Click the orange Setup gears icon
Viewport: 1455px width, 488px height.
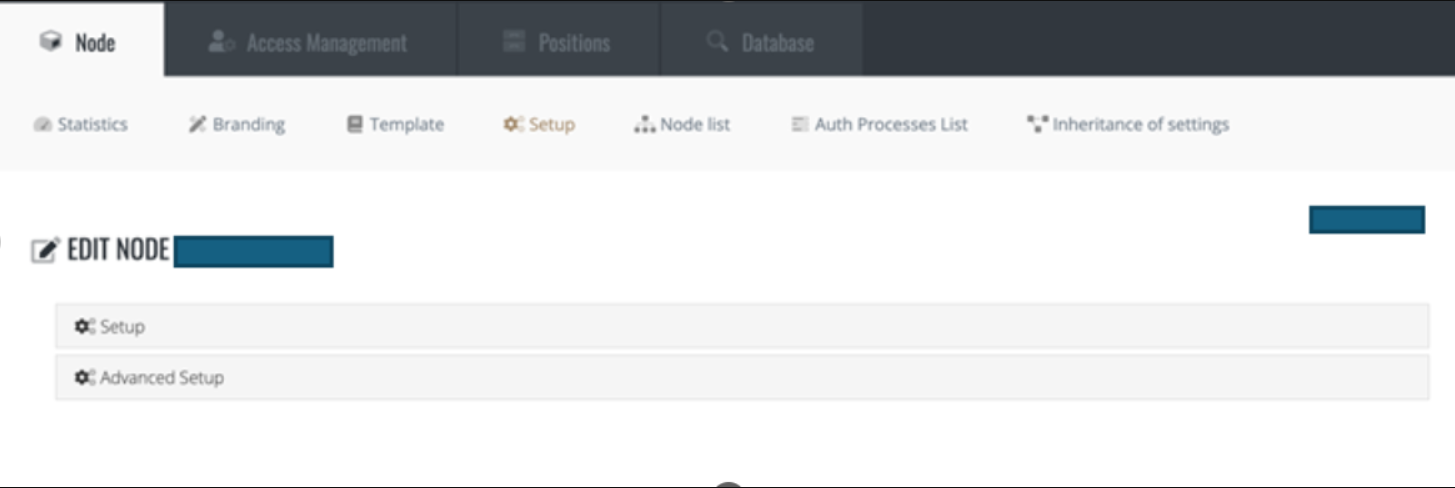point(513,125)
